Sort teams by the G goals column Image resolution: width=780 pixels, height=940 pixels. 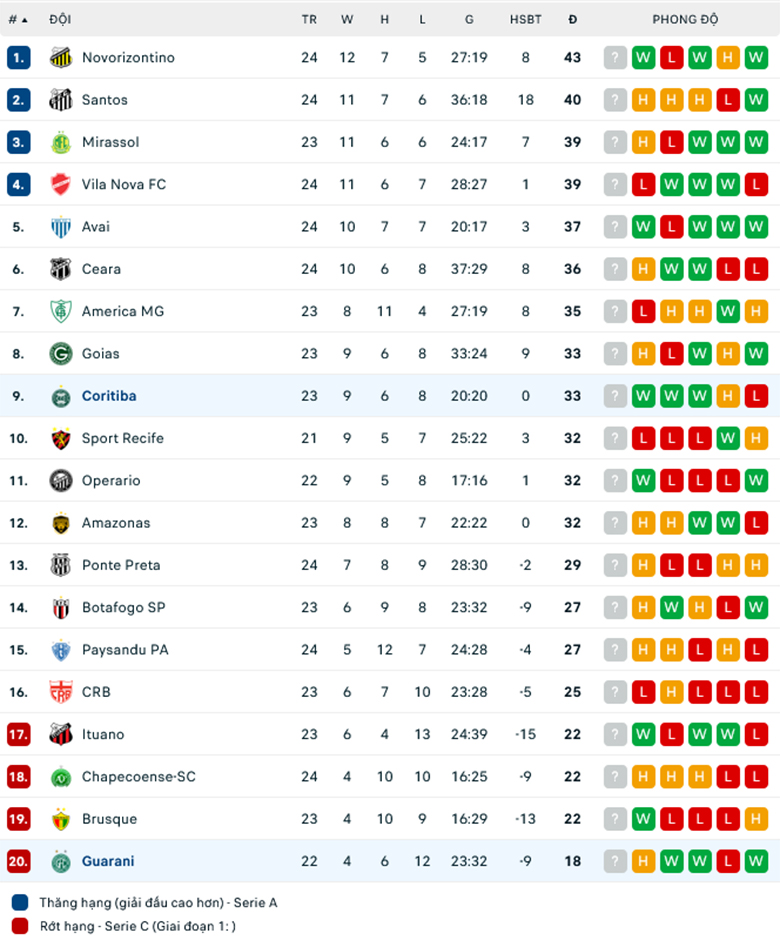click(x=469, y=19)
